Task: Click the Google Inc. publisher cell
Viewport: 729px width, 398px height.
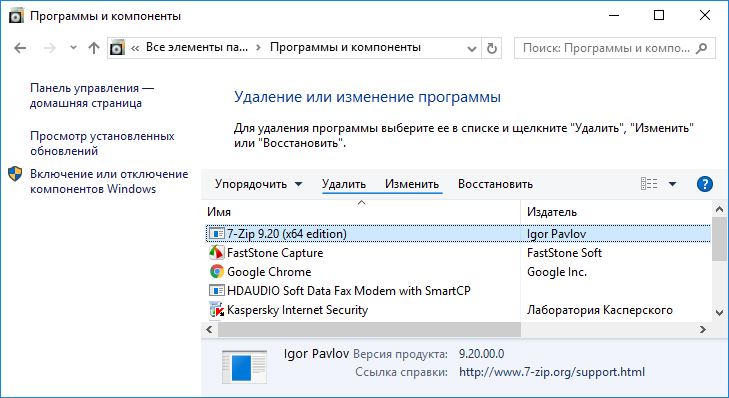Action: (557, 272)
